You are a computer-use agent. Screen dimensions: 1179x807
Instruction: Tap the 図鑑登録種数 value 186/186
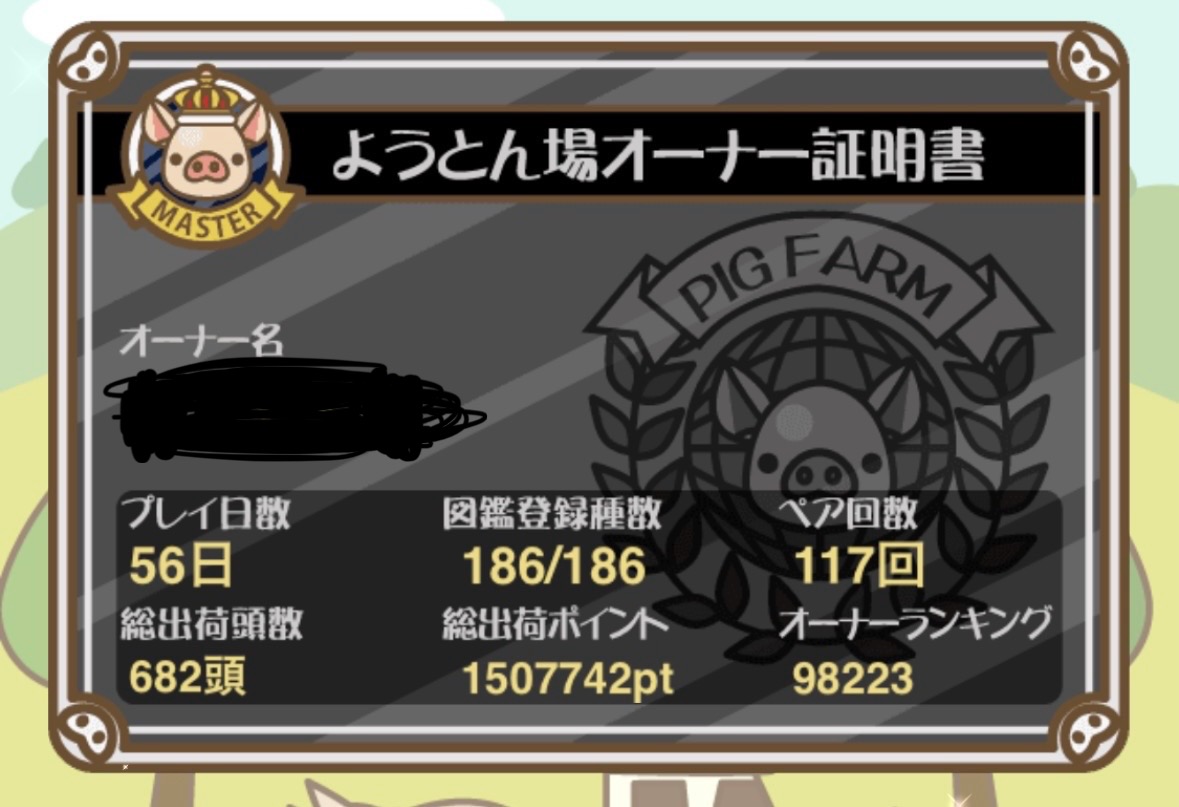554,566
